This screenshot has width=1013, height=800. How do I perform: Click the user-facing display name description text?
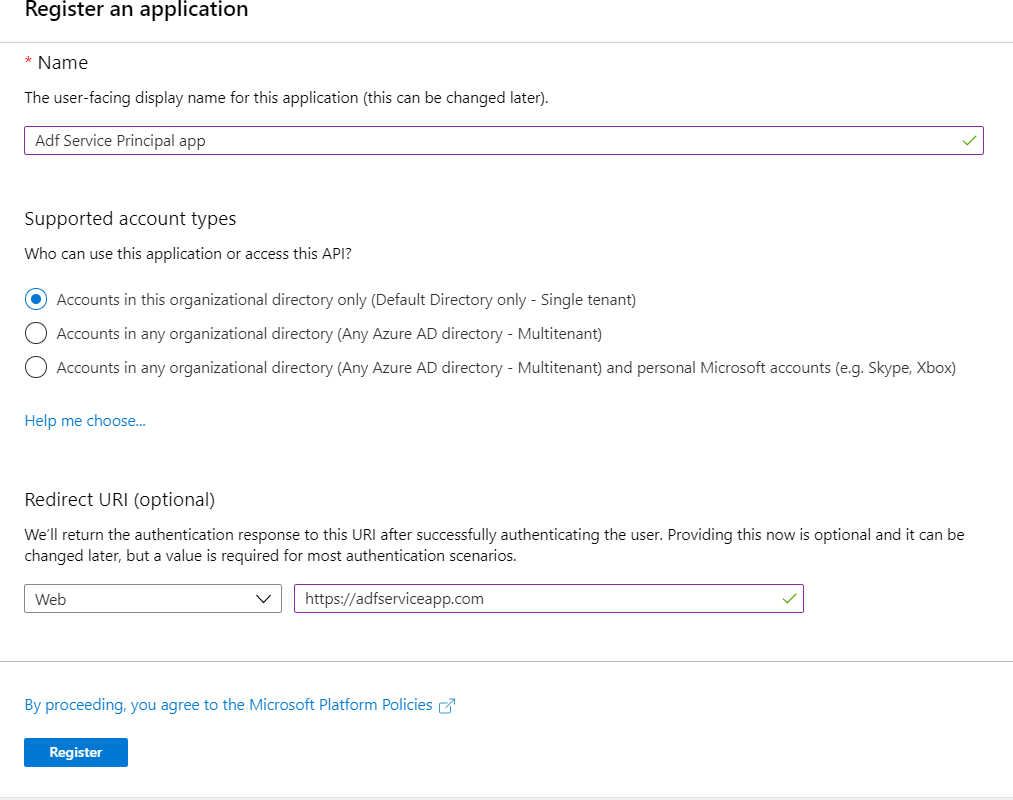[286, 98]
